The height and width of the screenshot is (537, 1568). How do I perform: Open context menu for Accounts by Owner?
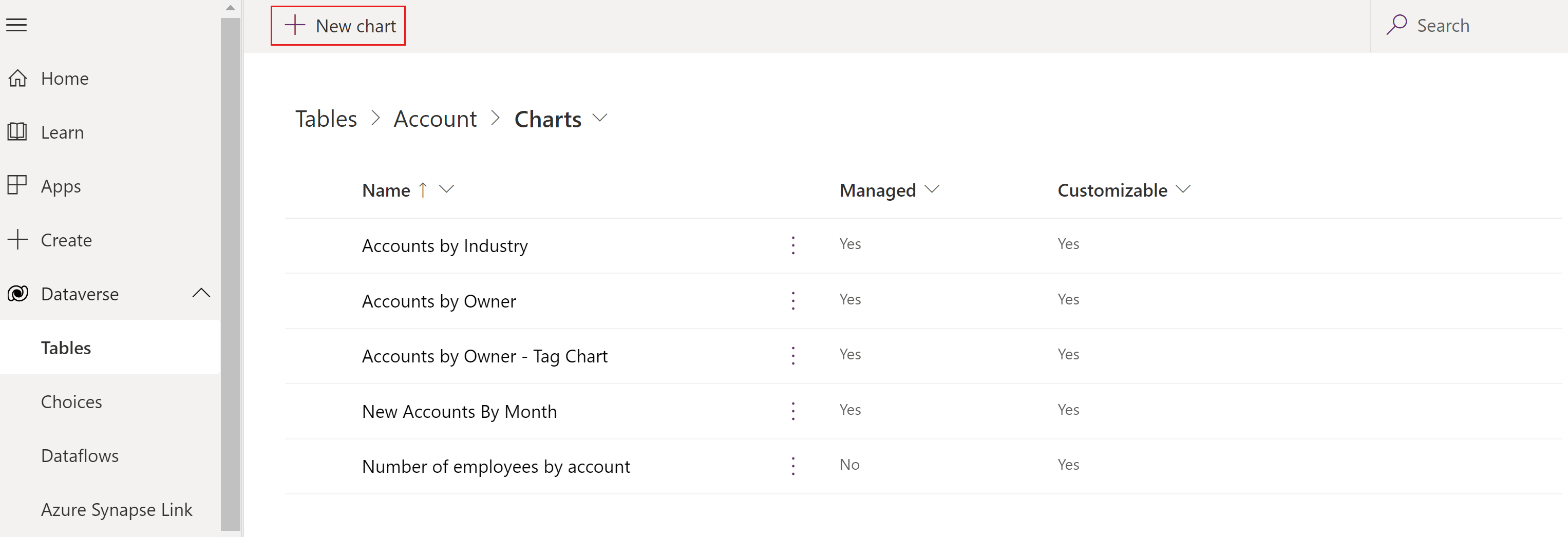pos(792,300)
